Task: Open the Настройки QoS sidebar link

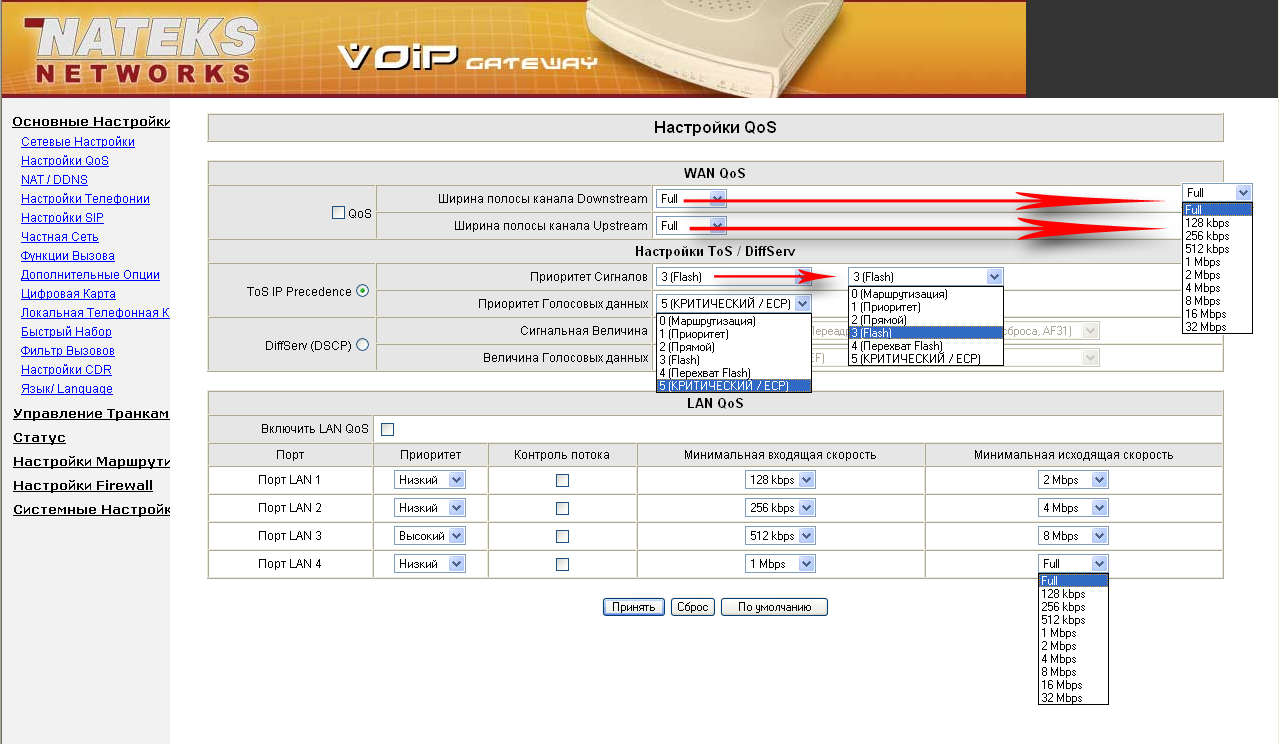Action: coord(65,161)
